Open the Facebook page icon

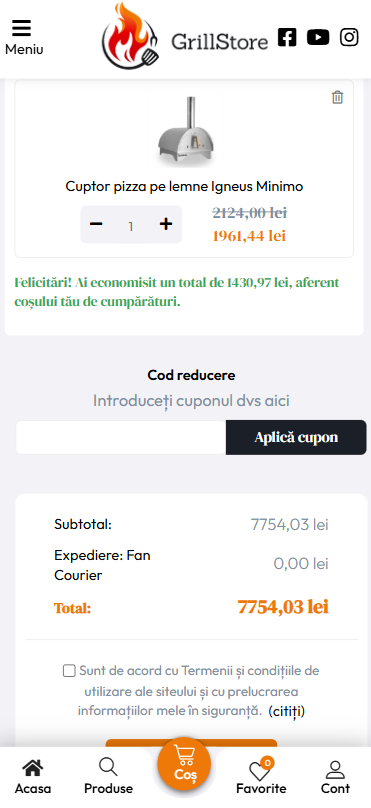[x=287, y=37]
